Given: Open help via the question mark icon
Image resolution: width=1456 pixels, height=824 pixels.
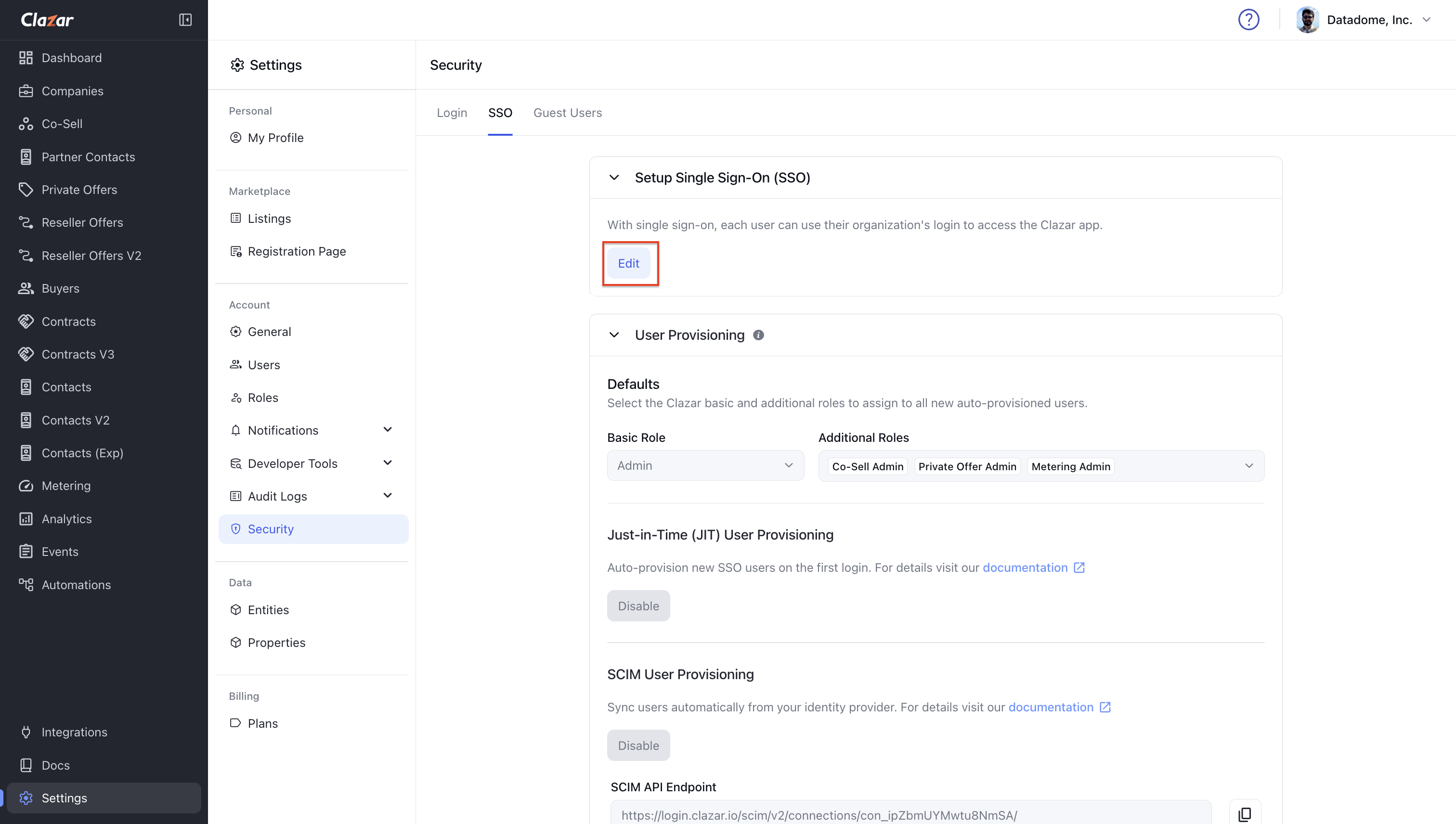Looking at the screenshot, I should [x=1248, y=20].
